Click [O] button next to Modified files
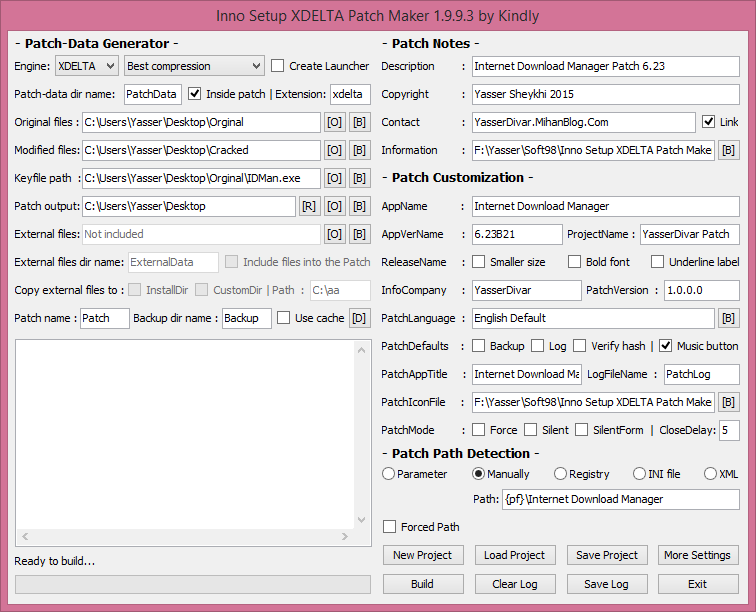756x612 pixels. (335, 150)
